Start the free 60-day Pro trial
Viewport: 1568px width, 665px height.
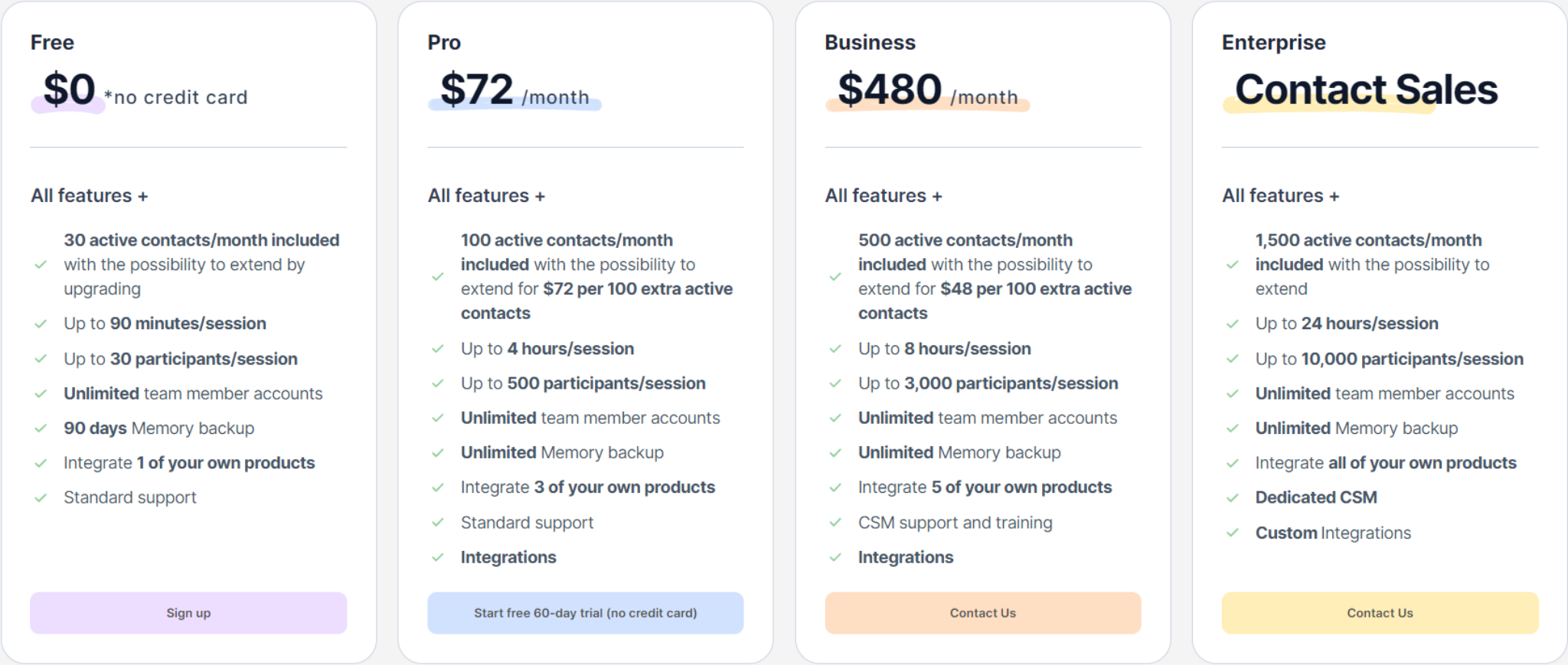[x=586, y=613]
